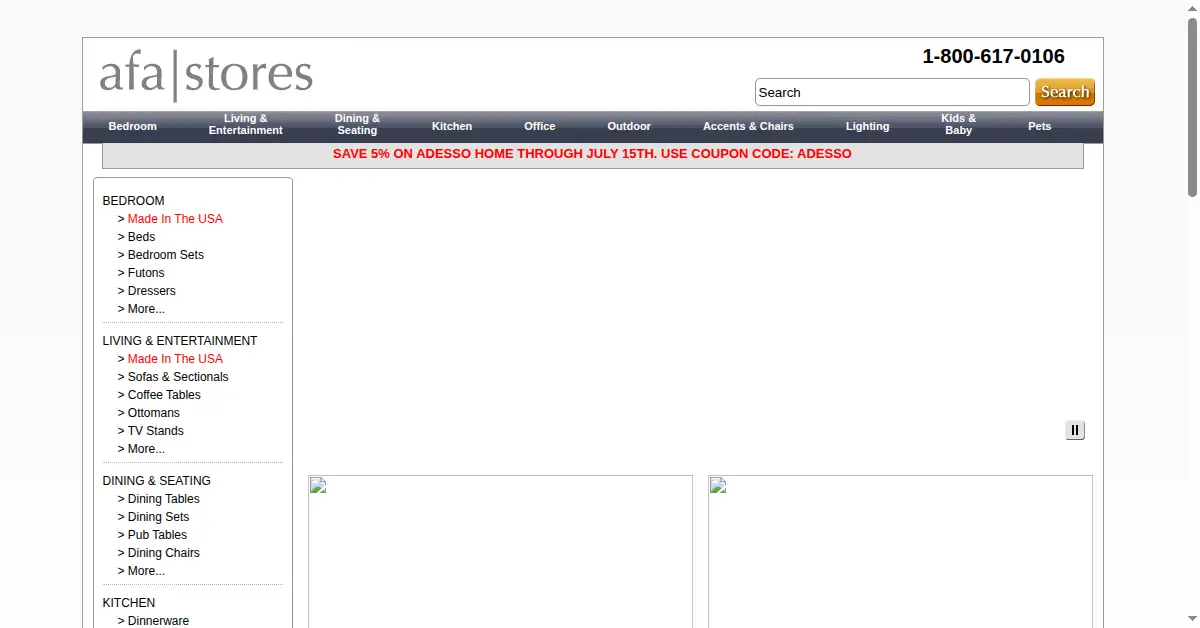The image size is (1200, 628).
Task: Open the Futons sidebar link
Action: pos(146,273)
